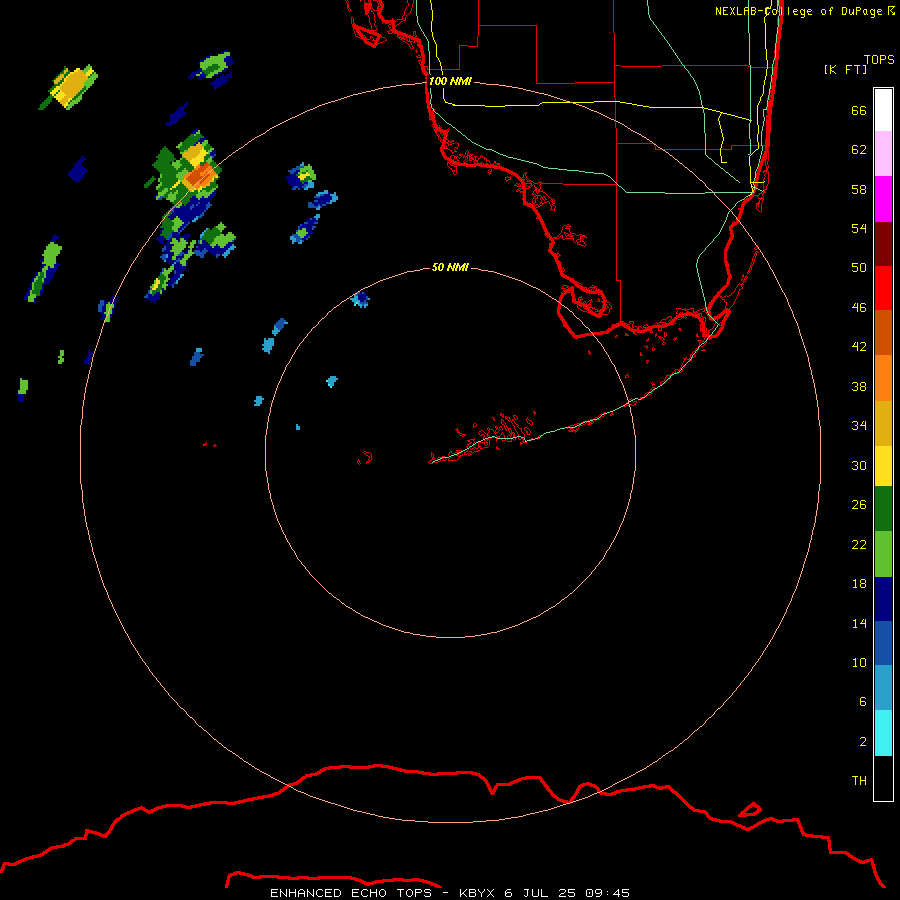Click the '30' legend value
Screen dimensions: 900x900
[859, 465]
